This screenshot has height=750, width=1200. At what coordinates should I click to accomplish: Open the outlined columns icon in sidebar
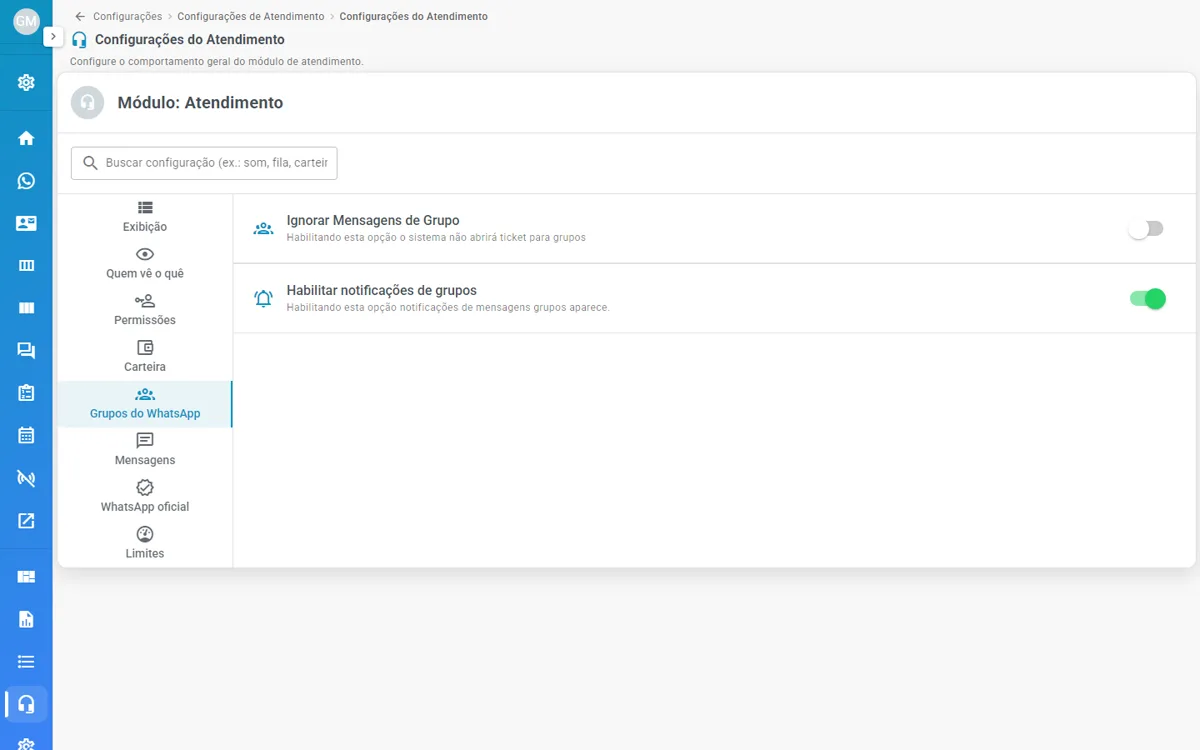click(26, 265)
